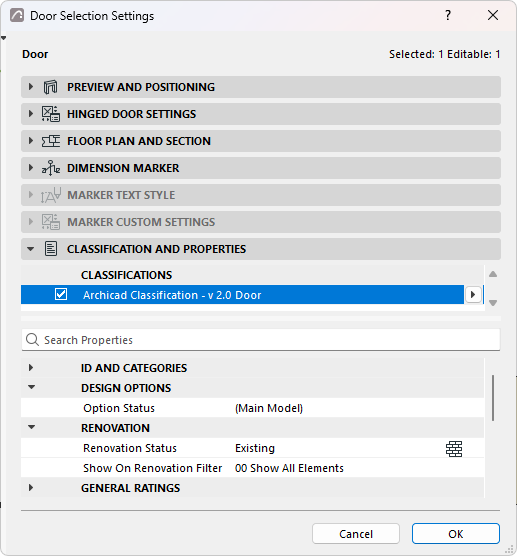Click the RENOVATION heading text
This screenshot has width=517, height=556.
coord(115,428)
